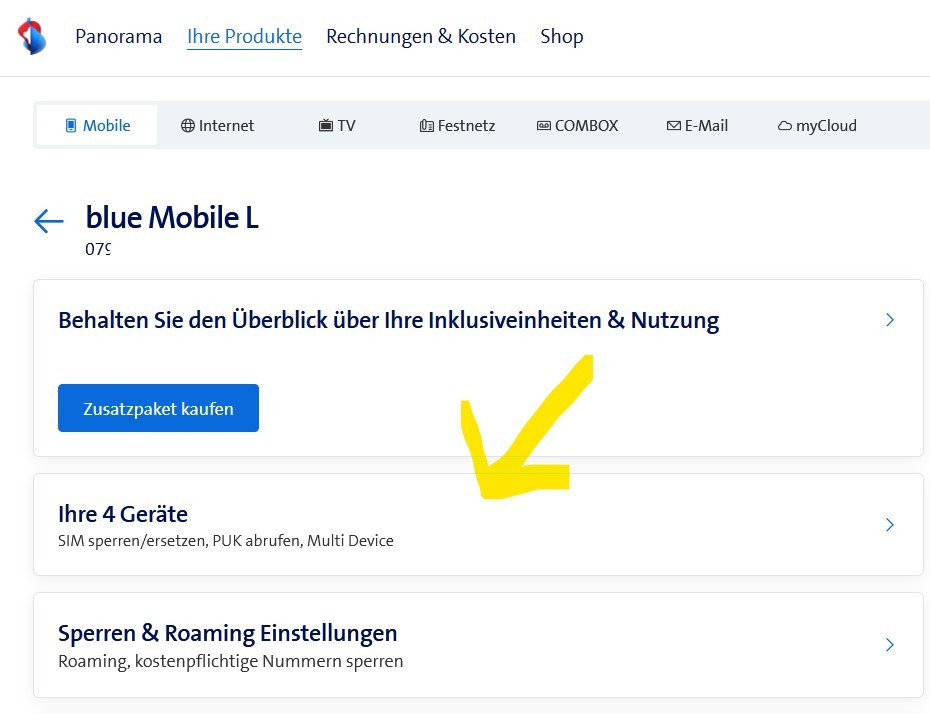Click the Swisscom logo
This screenshot has height=714, width=930.
32,36
